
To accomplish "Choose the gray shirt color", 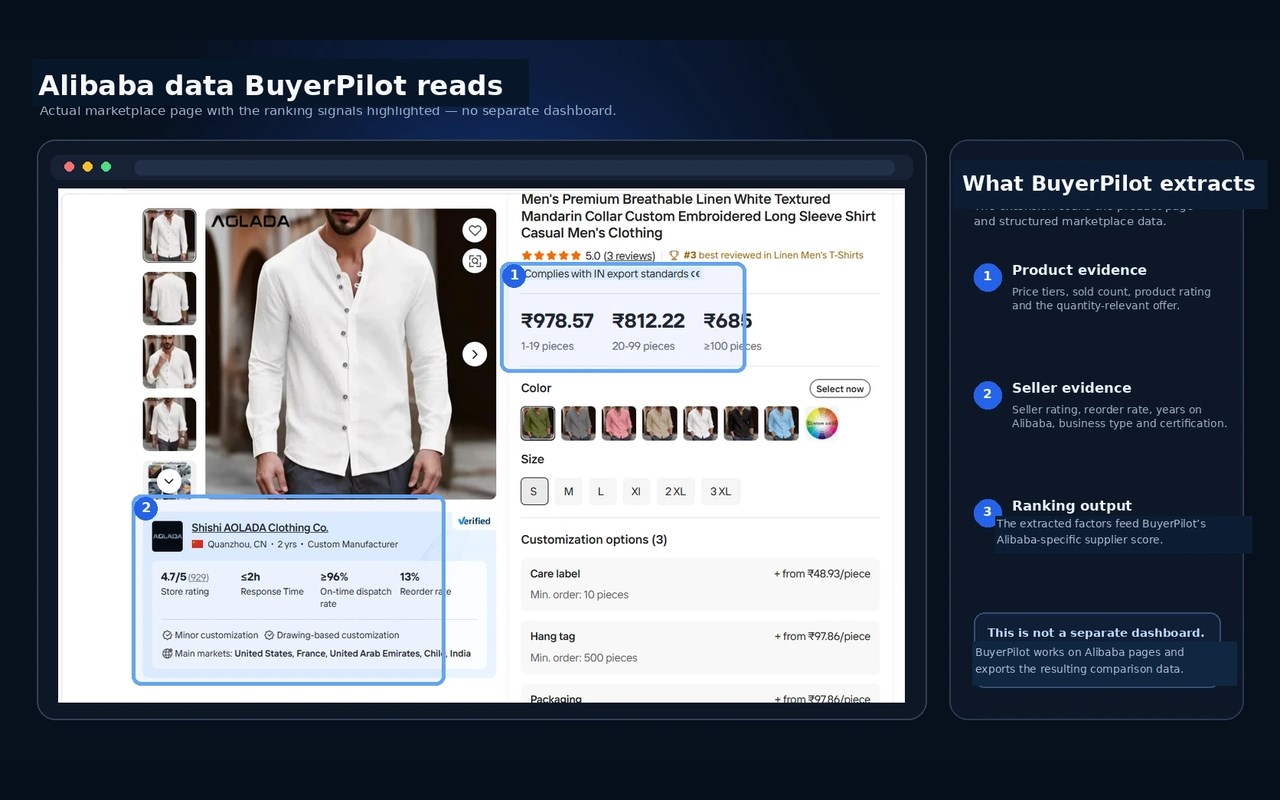I will point(578,423).
